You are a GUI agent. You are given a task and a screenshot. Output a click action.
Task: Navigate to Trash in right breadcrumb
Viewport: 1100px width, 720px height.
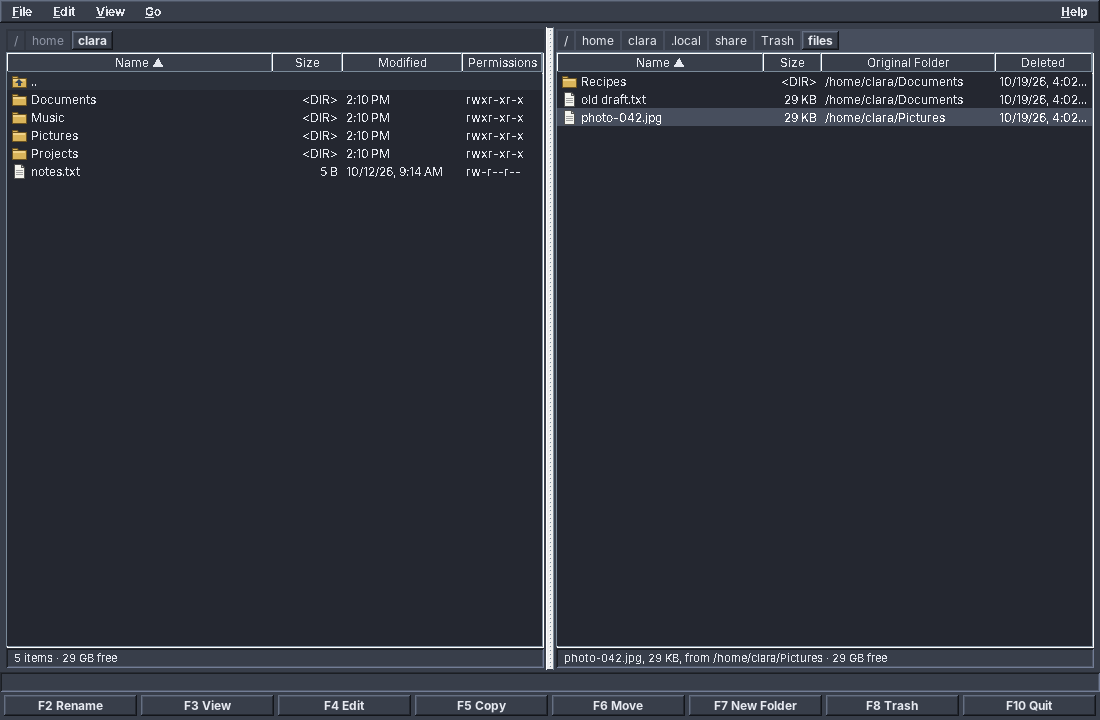(x=777, y=41)
